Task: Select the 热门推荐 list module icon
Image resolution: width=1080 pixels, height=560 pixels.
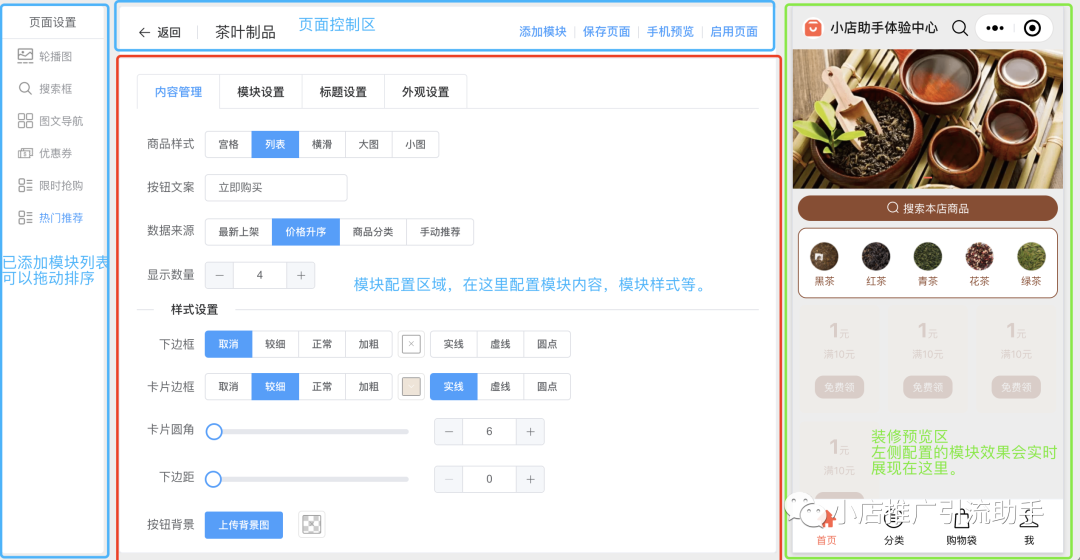Action: tap(25, 218)
